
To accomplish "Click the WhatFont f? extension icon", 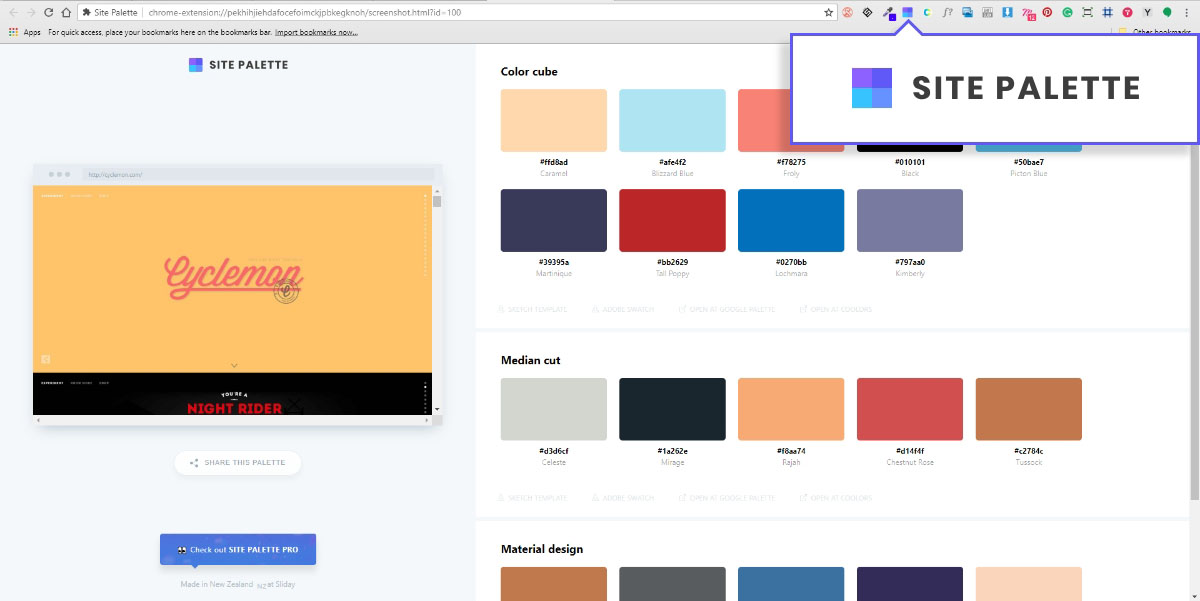I will 947,13.
